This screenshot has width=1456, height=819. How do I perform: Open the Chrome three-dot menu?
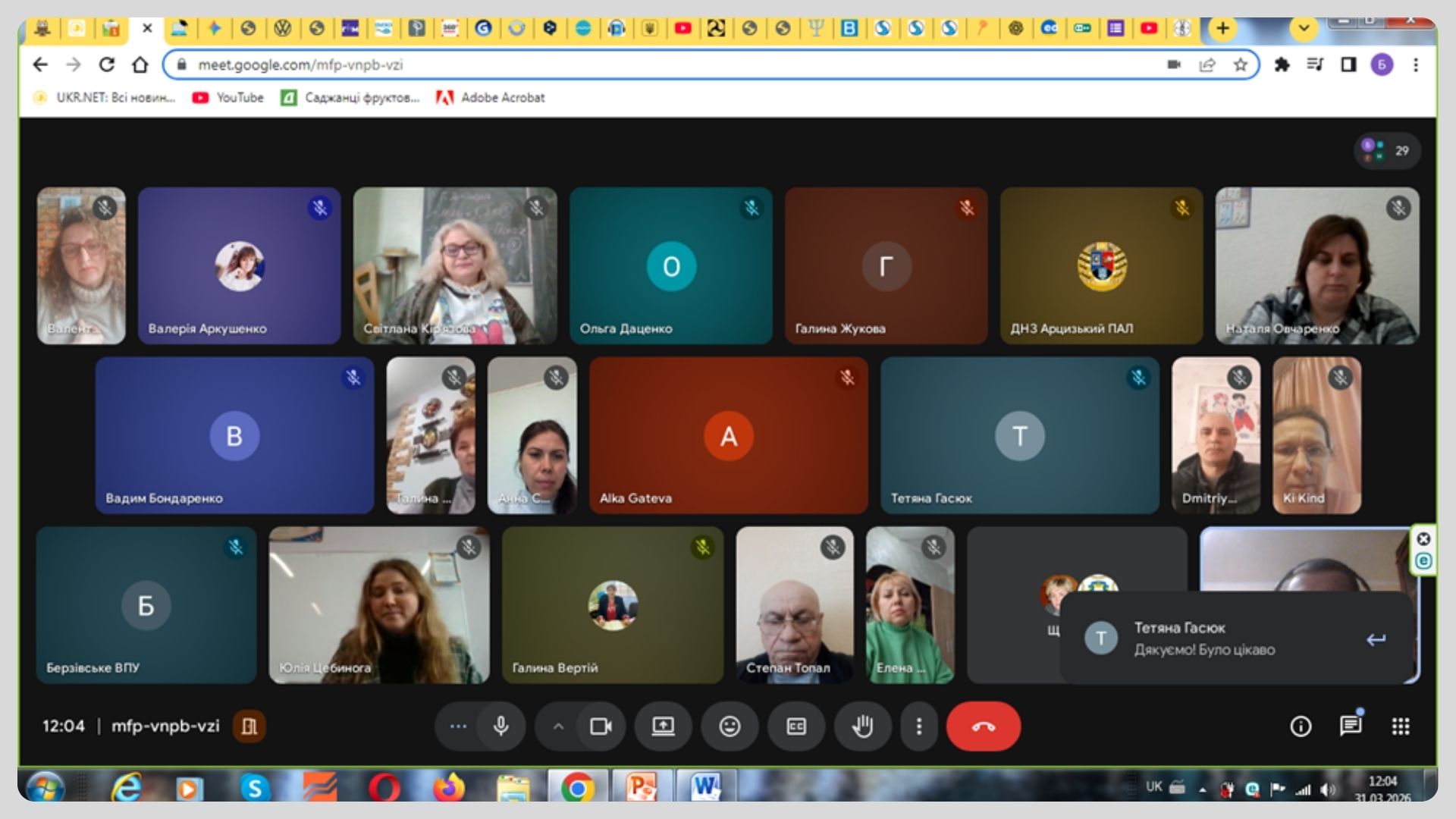coord(1416,65)
